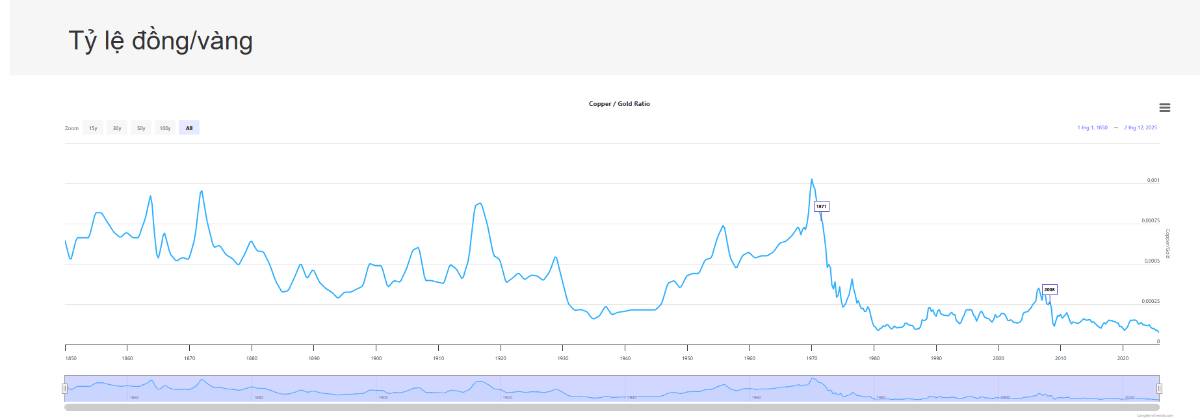This screenshot has height=419, width=1200.
Task: Open the chart hamburger context menu
Action: 1164,108
